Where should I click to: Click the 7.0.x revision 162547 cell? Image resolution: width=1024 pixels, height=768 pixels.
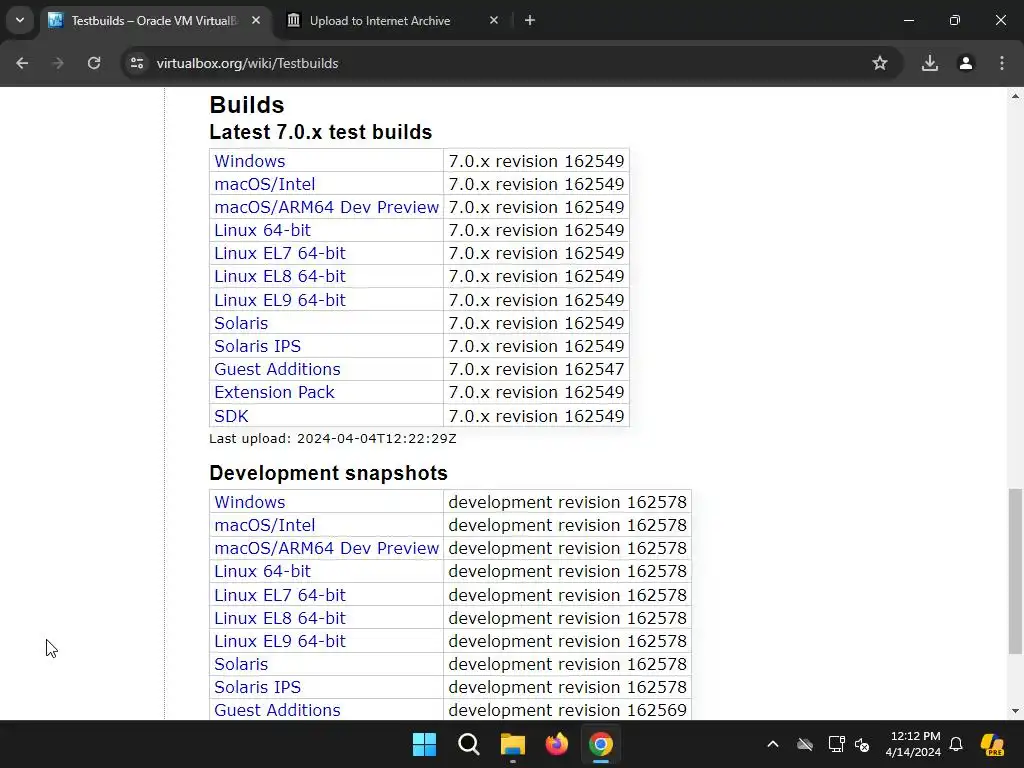[536, 369]
